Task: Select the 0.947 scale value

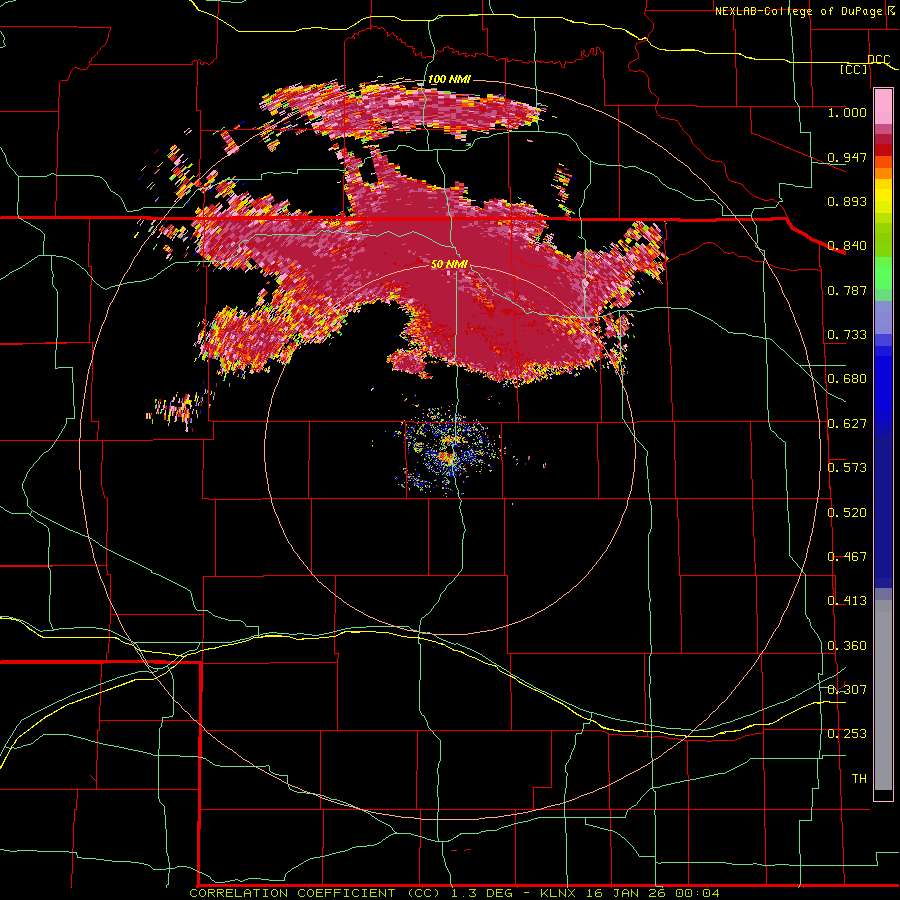Action: click(847, 157)
